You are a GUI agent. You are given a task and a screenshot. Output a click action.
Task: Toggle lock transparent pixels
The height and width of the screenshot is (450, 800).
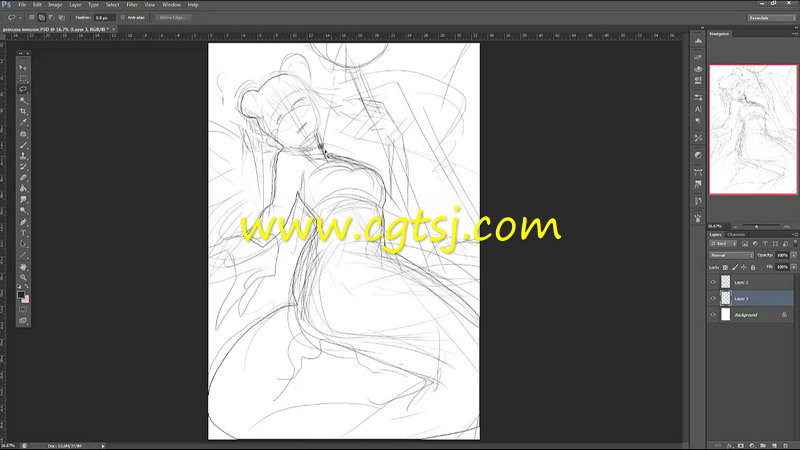725,267
